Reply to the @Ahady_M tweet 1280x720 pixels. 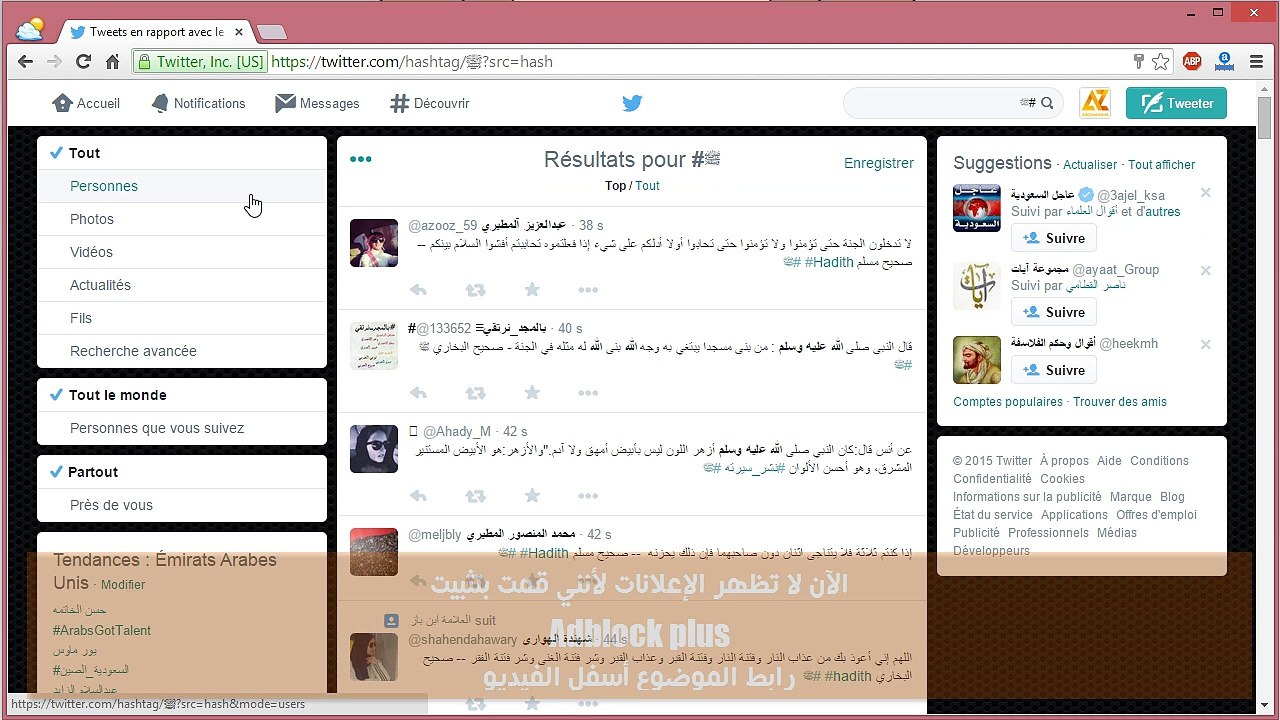(x=418, y=496)
